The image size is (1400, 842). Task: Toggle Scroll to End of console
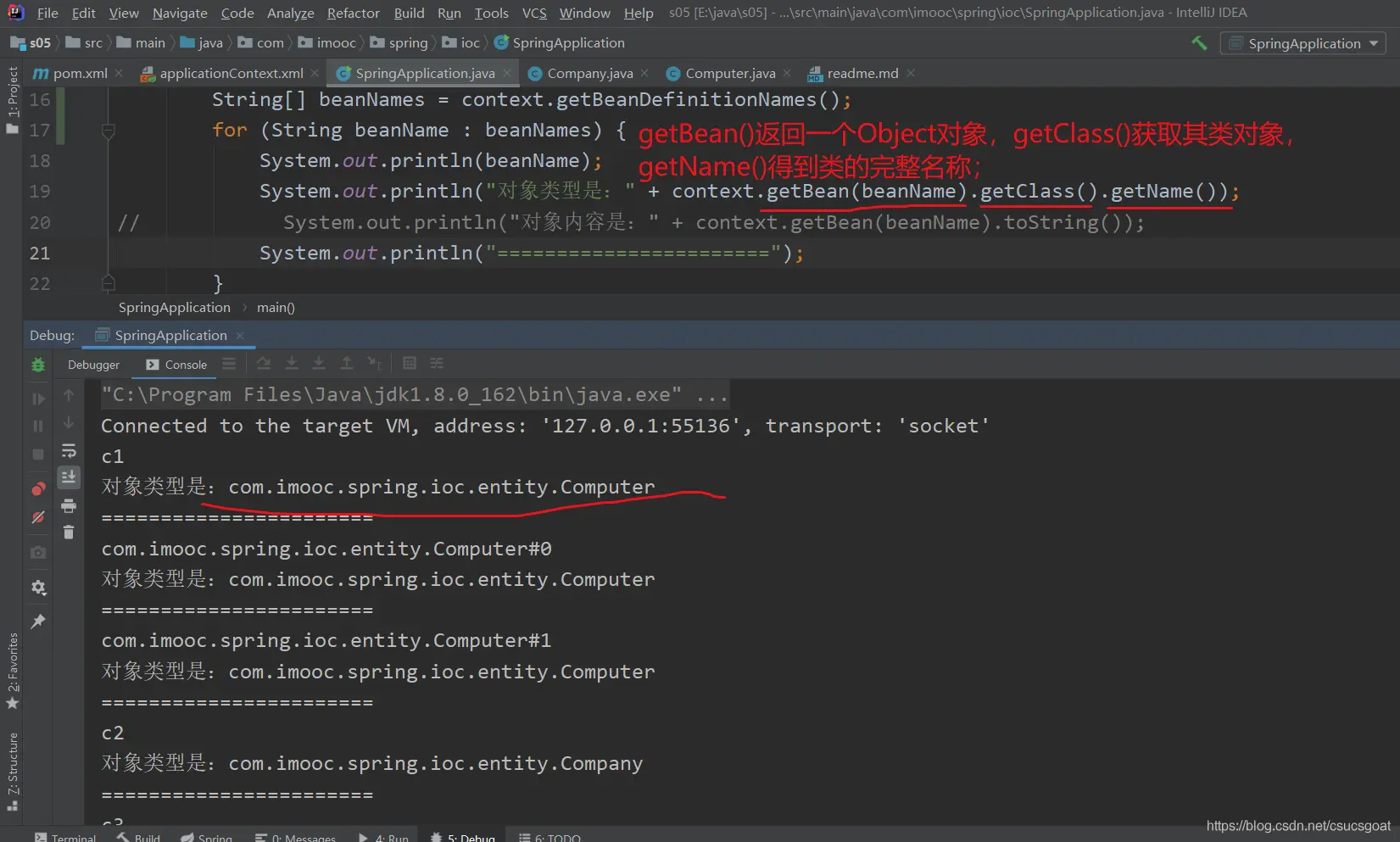point(69,477)
